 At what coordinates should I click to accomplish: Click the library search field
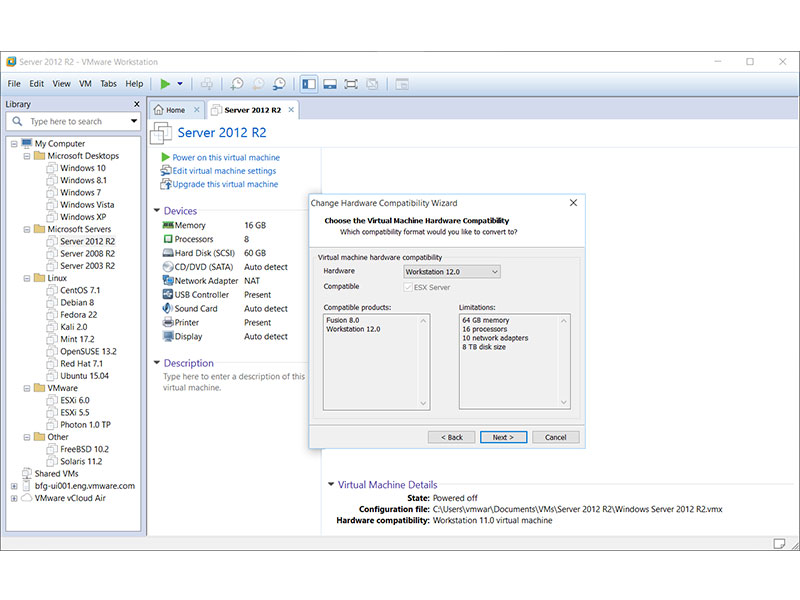73,121
